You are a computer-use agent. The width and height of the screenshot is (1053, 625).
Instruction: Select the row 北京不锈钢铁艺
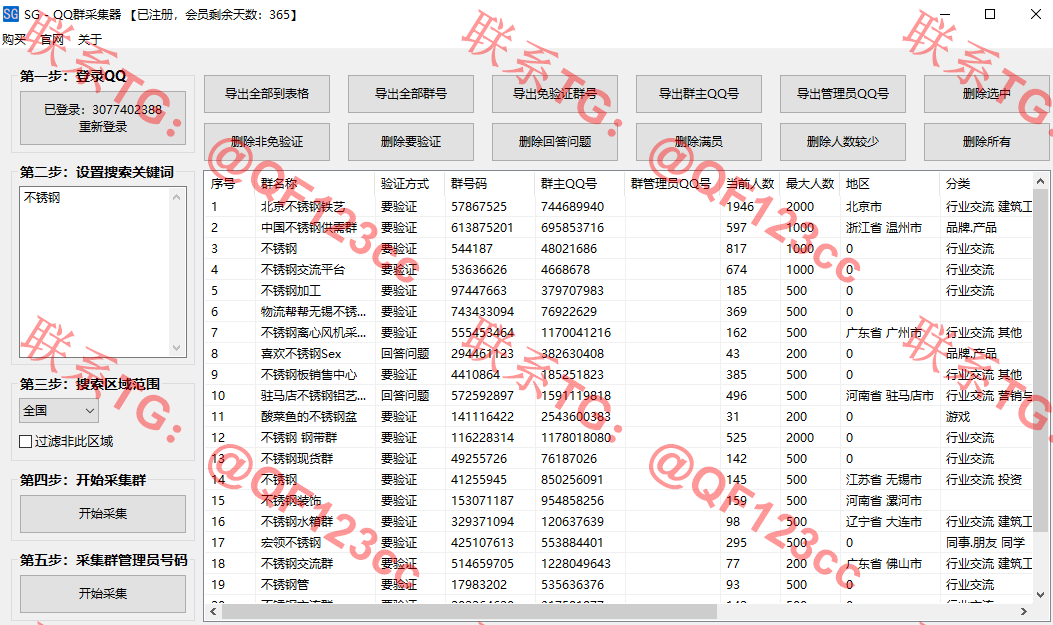(x=619, y=207)
